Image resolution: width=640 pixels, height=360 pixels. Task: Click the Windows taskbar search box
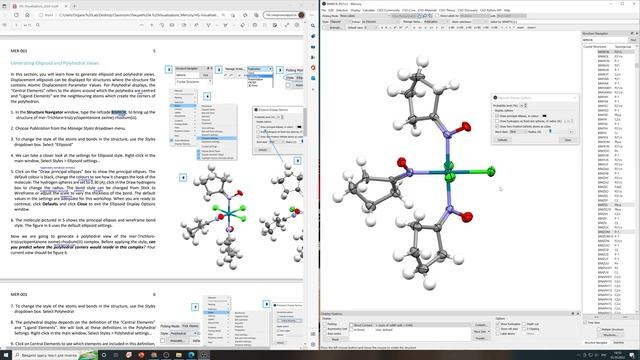(x=55, y=355)
